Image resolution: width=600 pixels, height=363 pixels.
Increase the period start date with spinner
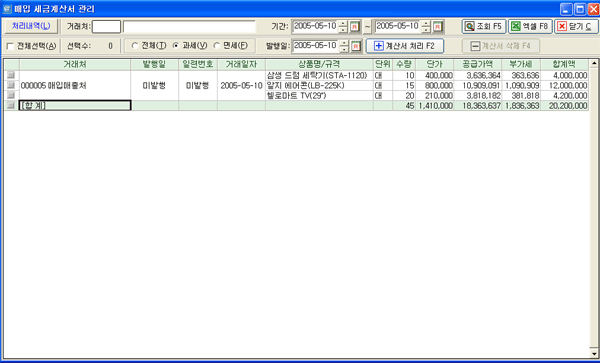pos(343,24)
